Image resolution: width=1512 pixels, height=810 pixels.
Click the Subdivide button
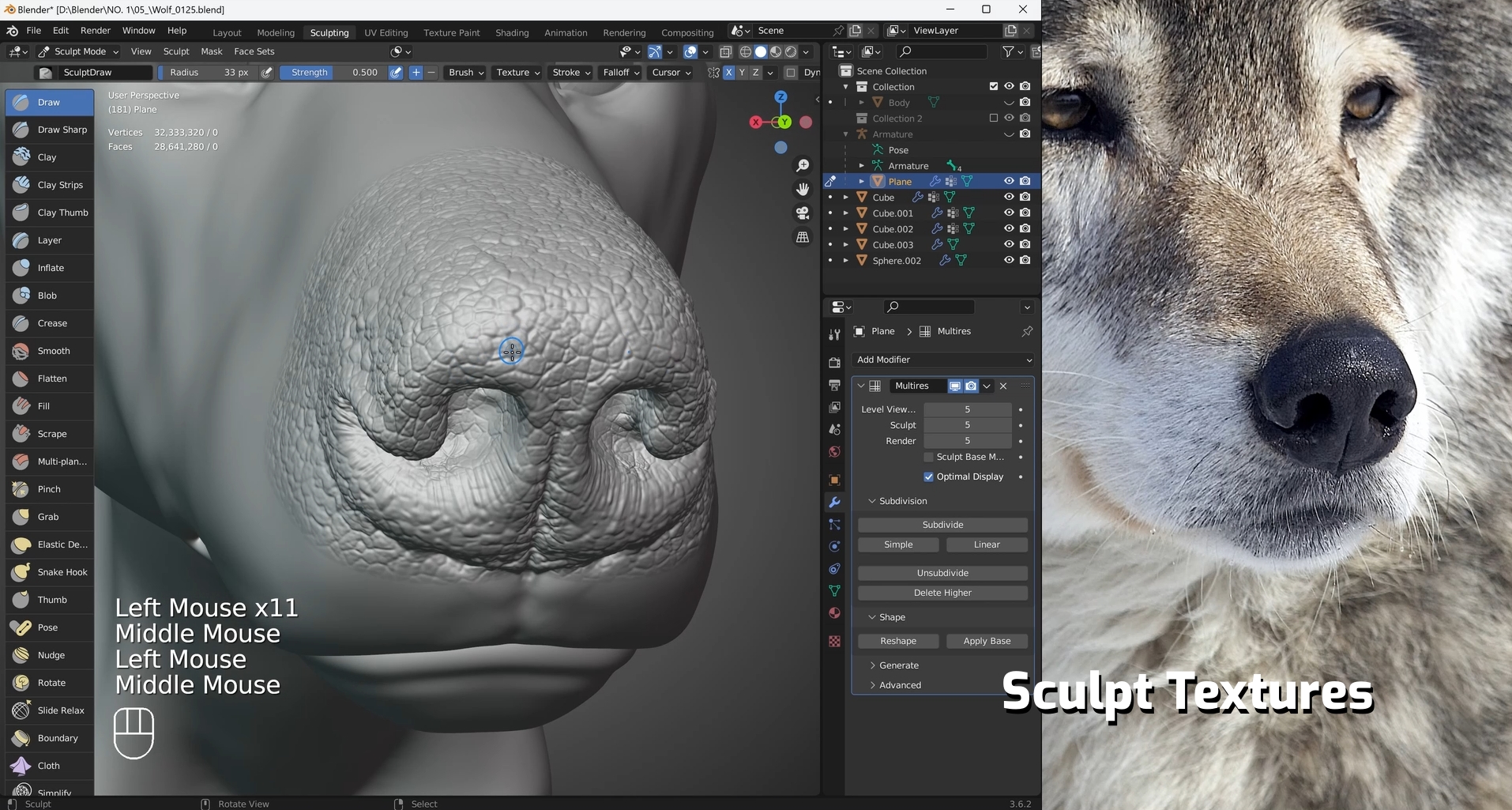point(942,525)
